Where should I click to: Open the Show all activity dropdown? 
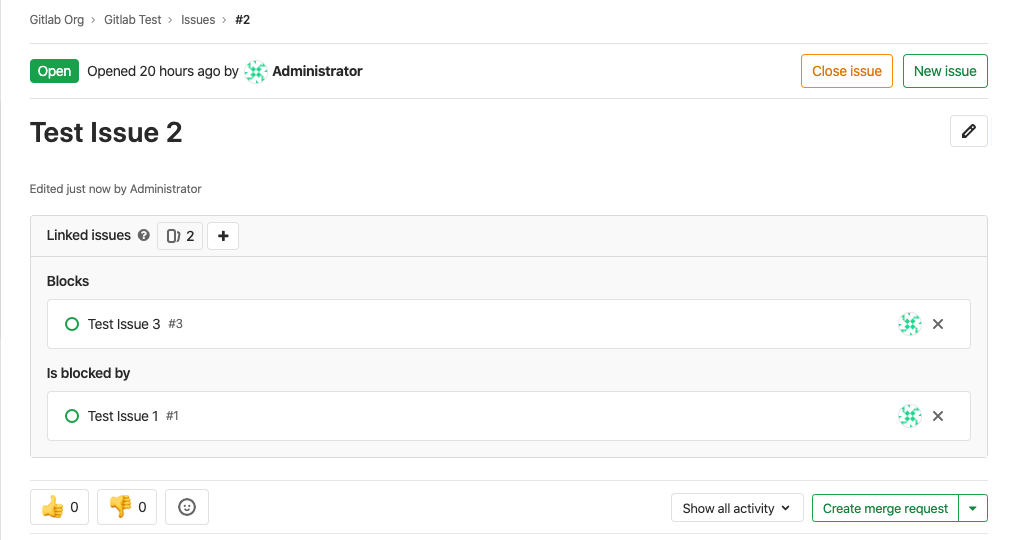click(x=736, y=508)
